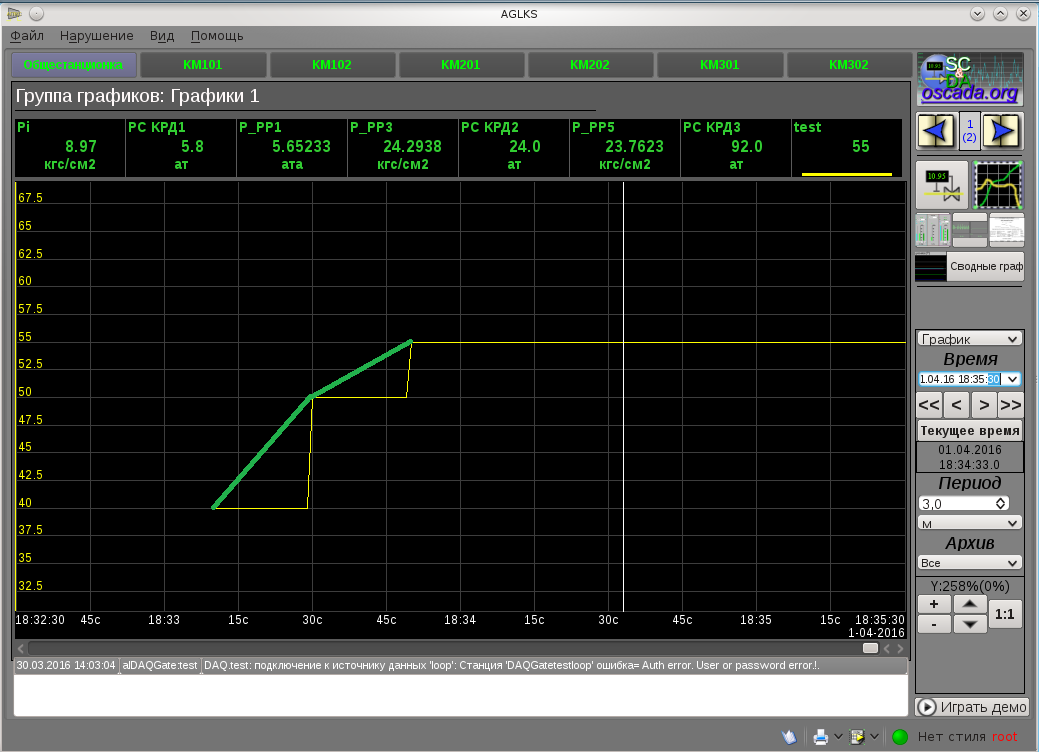Open the period units dropdown
This screenshot has height=752, width=1039.
(969, 523)
